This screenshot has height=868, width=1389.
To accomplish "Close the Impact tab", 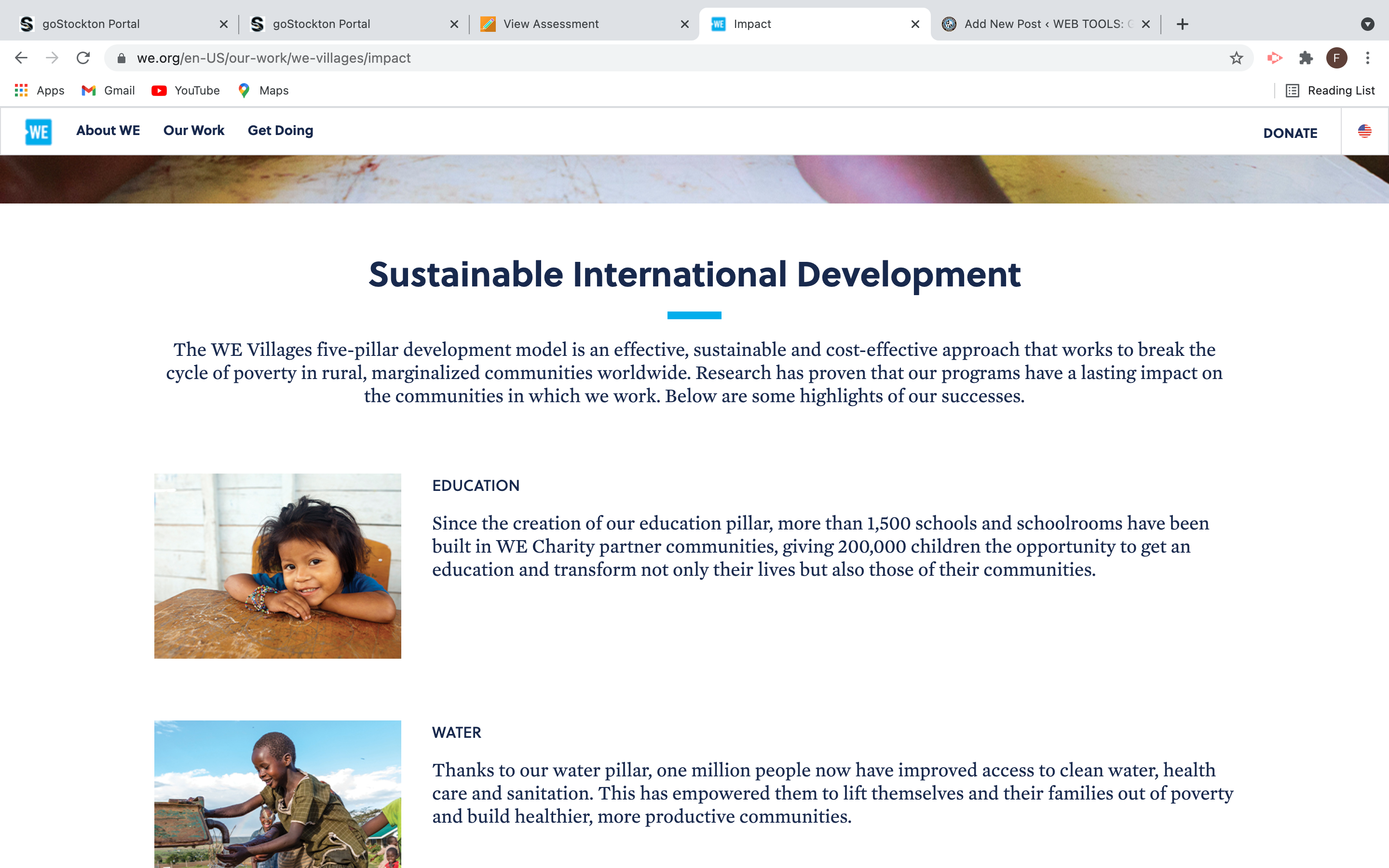I will tap(915, 24).
